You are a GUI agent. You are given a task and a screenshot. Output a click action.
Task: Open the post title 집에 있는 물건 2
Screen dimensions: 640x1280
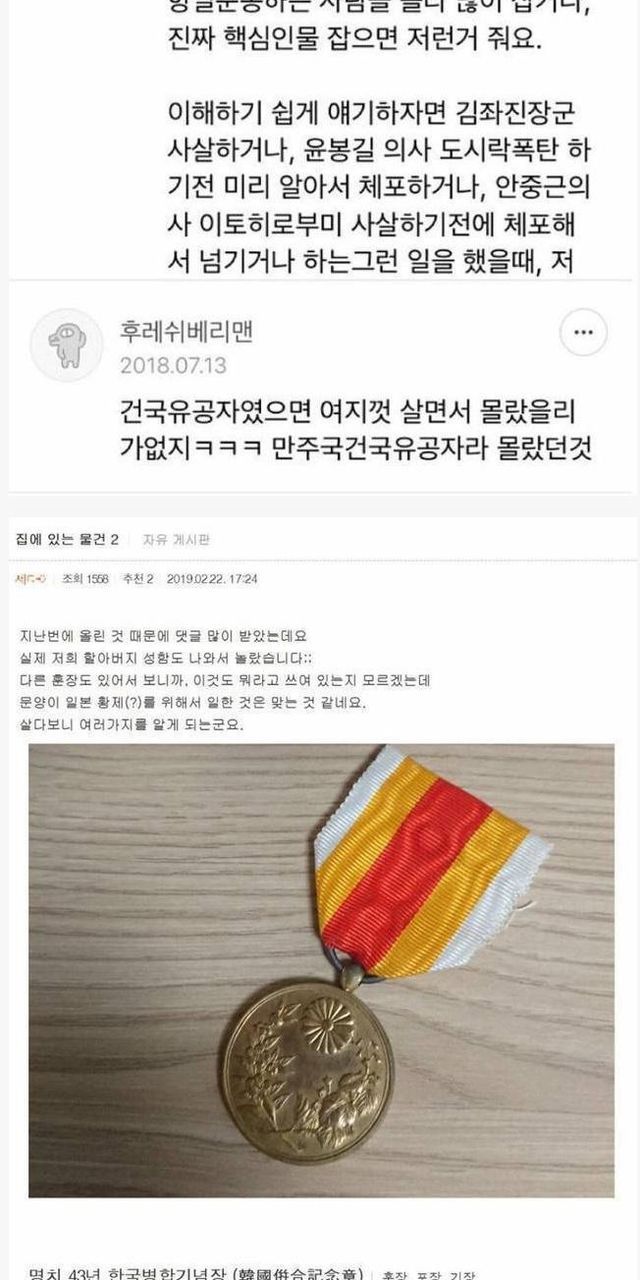(68, 539)
